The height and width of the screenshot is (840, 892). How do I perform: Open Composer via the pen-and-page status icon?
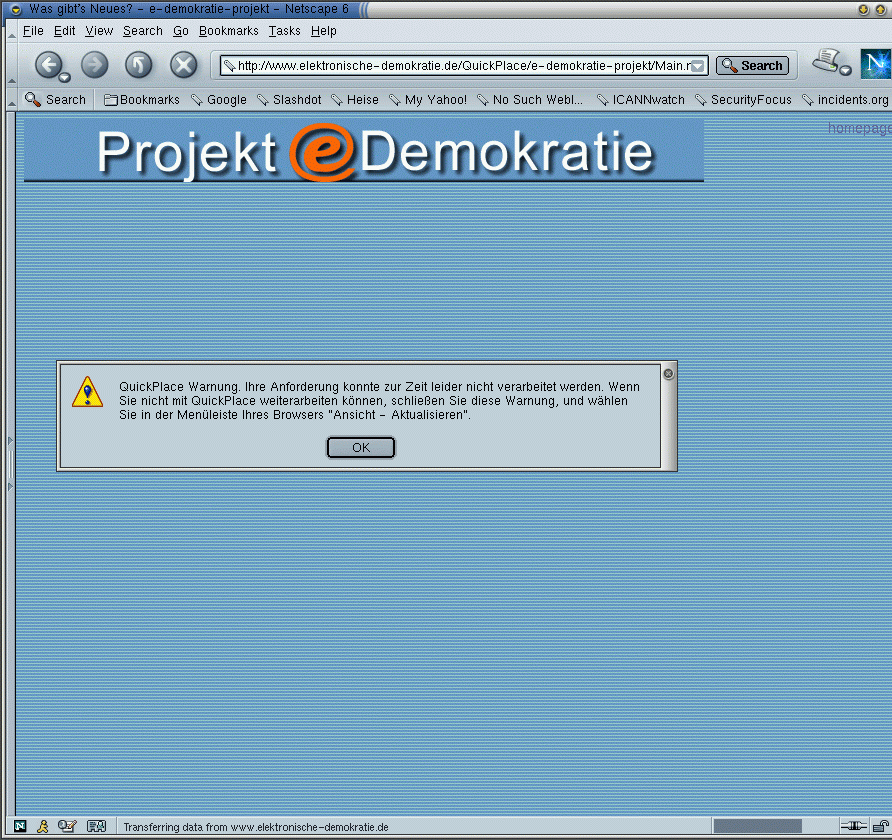coord(67,826)
